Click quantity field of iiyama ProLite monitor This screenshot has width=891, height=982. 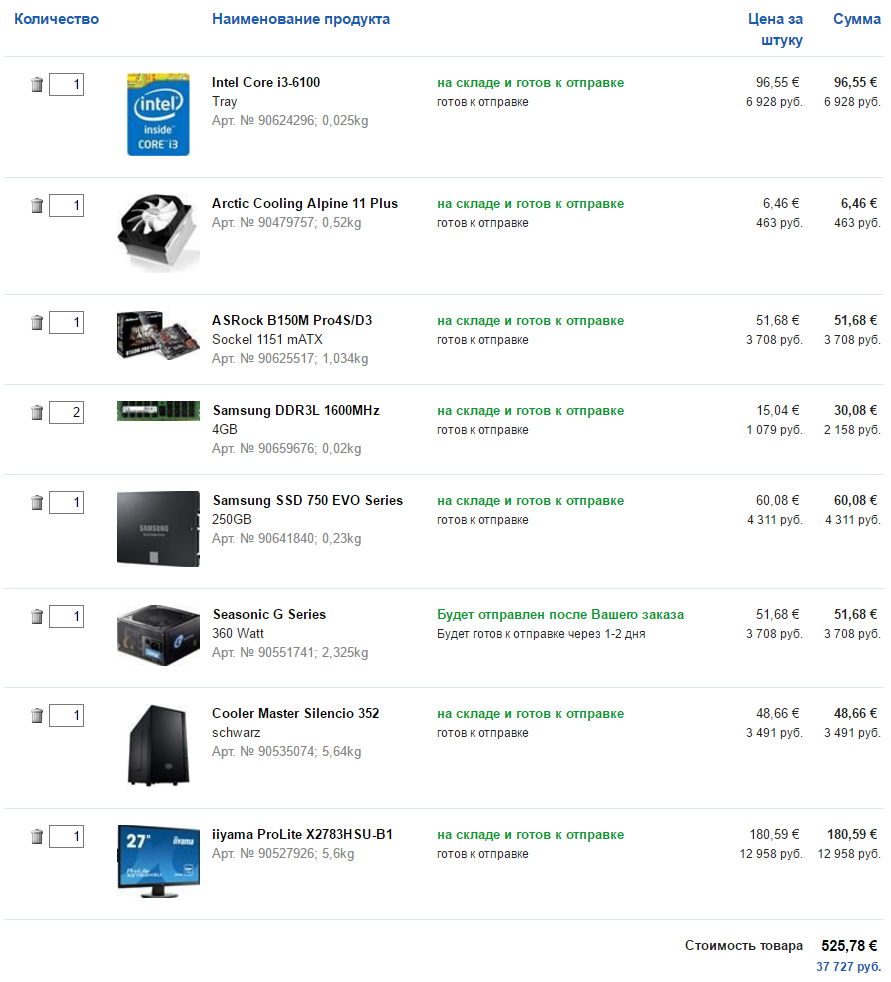pyautogui.click(x=66, y=836)
